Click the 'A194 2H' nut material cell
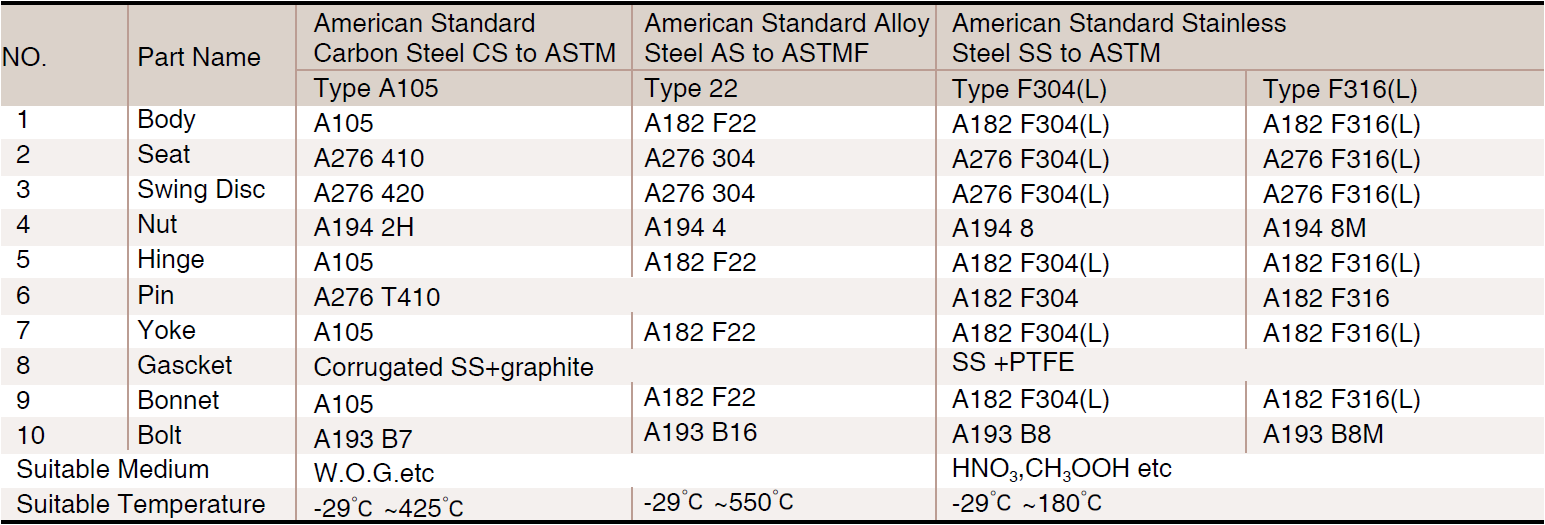The width and height of the screenshot is (1545, 525). [364, 228]
